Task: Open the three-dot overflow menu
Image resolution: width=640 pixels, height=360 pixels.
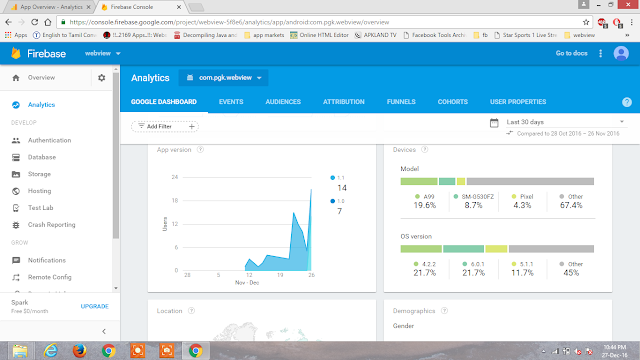Action: coord(600,53)
